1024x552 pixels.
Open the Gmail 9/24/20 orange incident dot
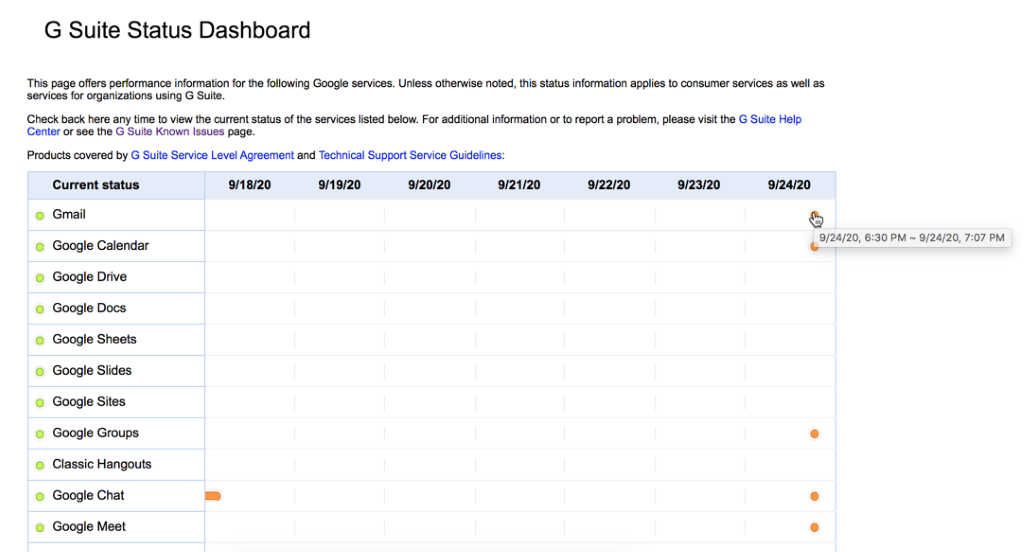point(814,216)
